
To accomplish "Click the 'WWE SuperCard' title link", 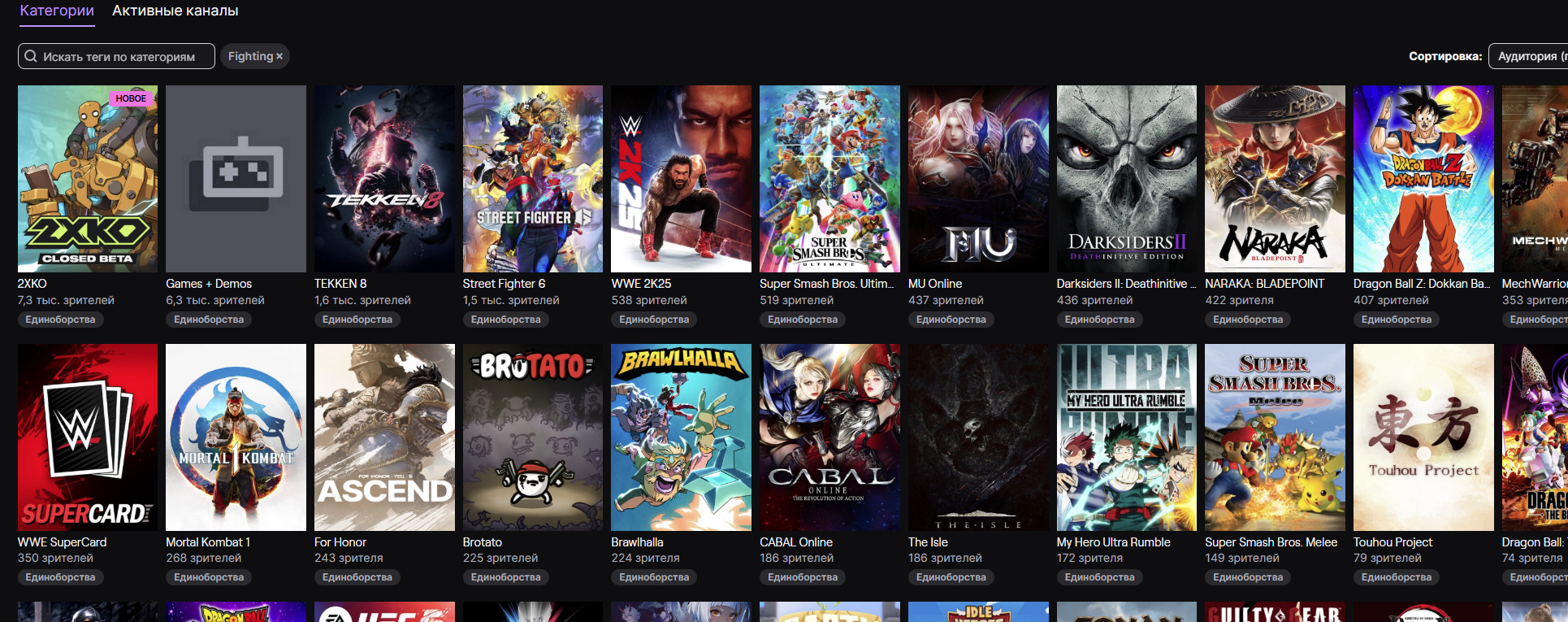I will click(x=62, y=542).
